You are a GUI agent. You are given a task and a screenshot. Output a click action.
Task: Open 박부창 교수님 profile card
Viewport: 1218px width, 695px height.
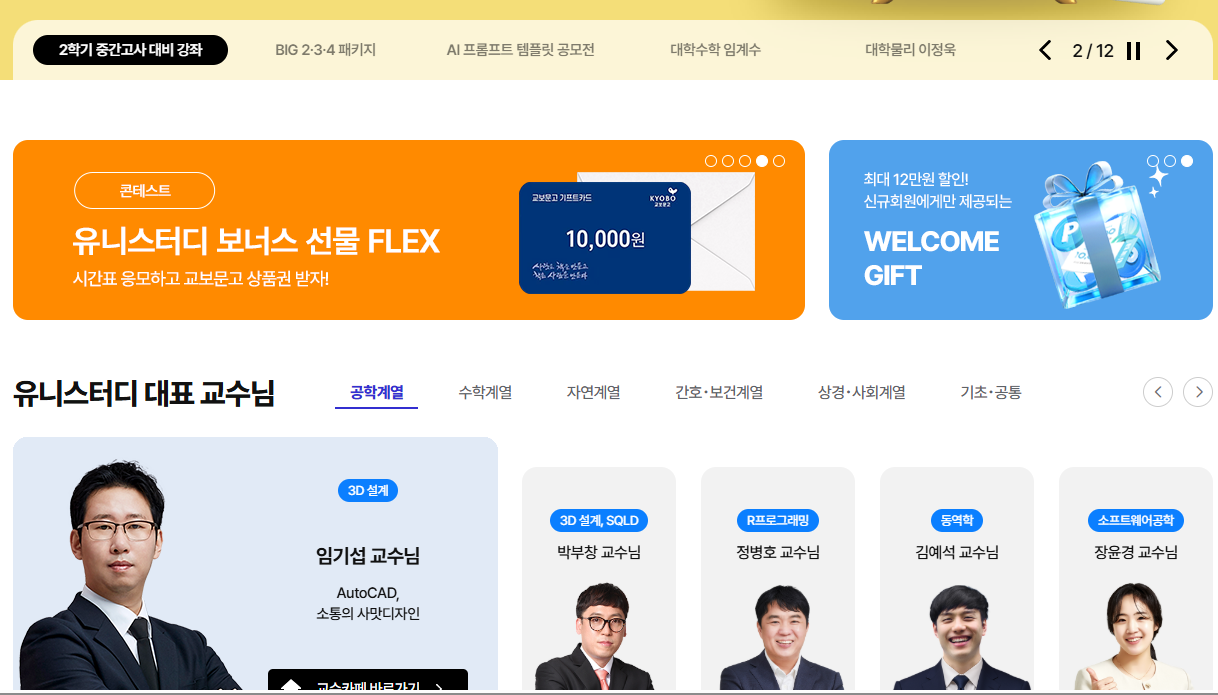[599, 580]
